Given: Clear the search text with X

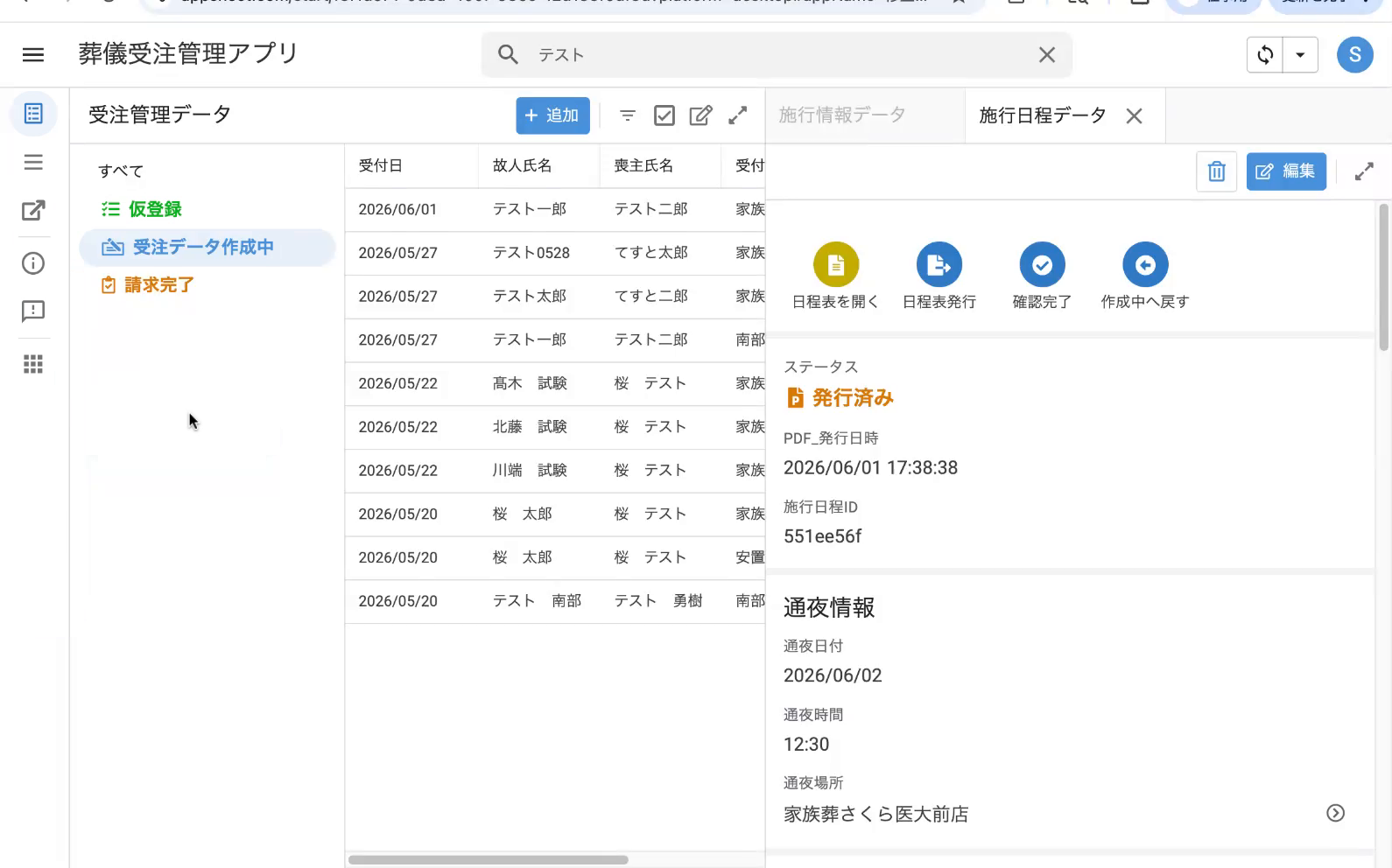Looking at the screenshot, I should pyautogui.click(x=1046, y=55).
